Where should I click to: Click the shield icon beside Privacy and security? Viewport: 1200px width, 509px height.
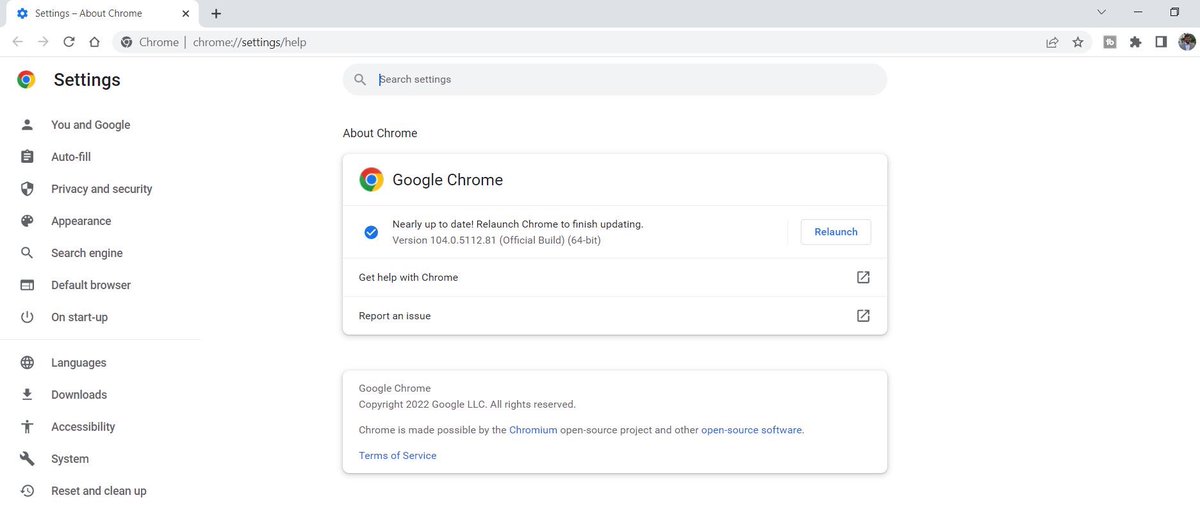(28, 189)
